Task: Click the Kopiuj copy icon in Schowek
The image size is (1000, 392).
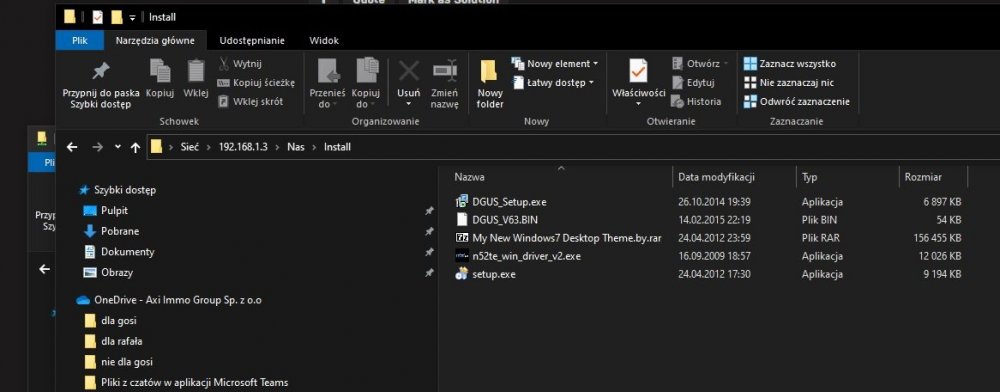Action: coord(159,70)
